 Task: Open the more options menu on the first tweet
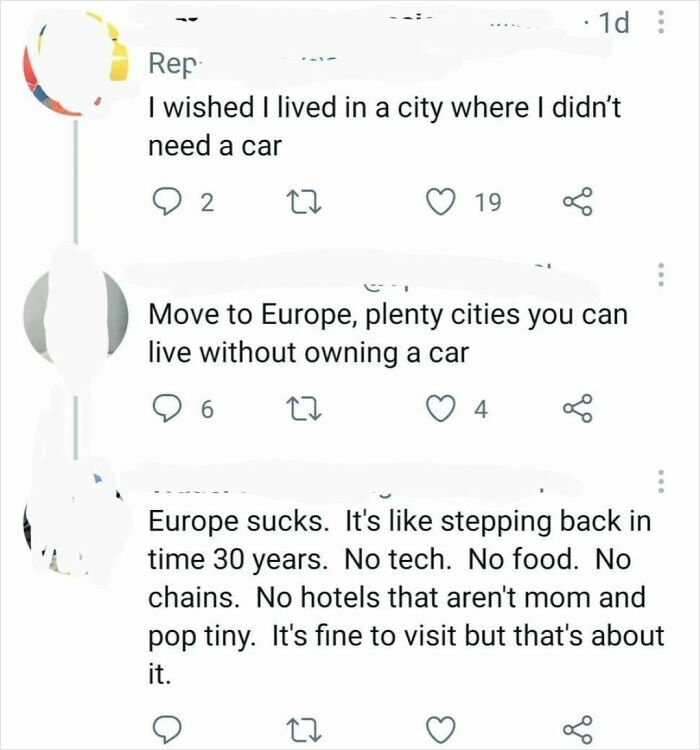tap(660, 22)
